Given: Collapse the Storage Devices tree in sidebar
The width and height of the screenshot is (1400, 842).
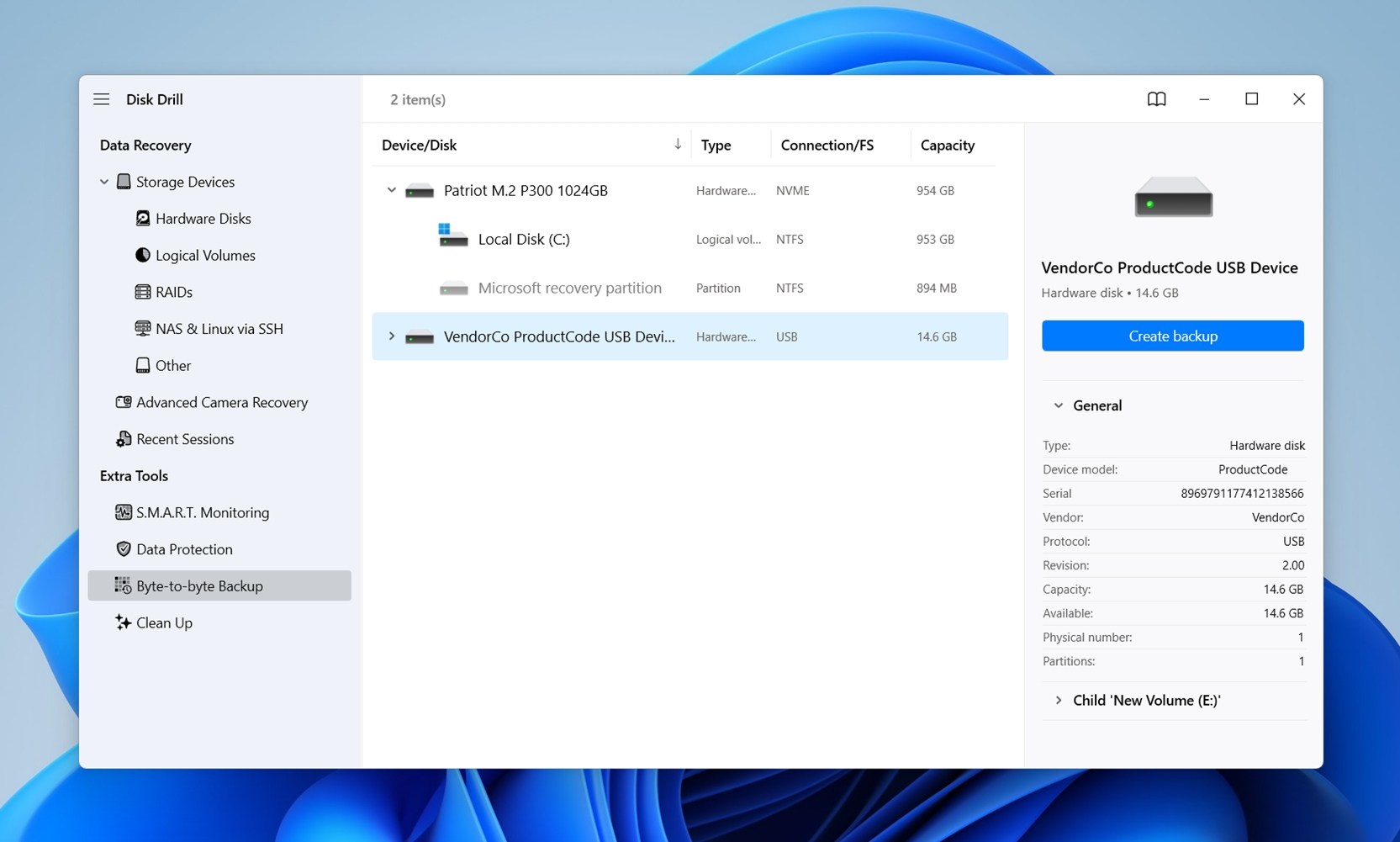Looking at the screenshot, I should coord(104,182).
